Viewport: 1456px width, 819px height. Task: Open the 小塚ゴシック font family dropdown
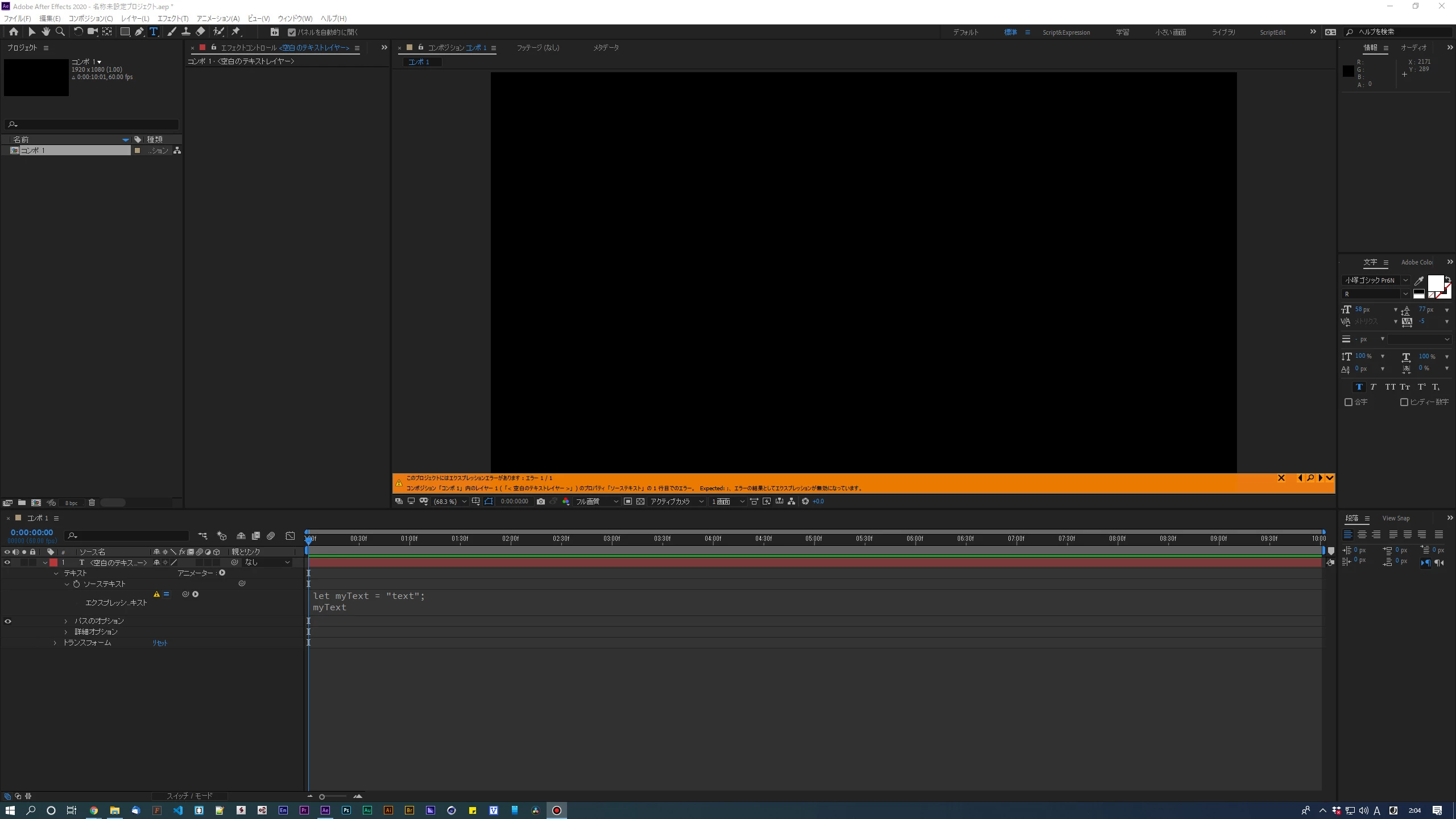coord(1405,280)
